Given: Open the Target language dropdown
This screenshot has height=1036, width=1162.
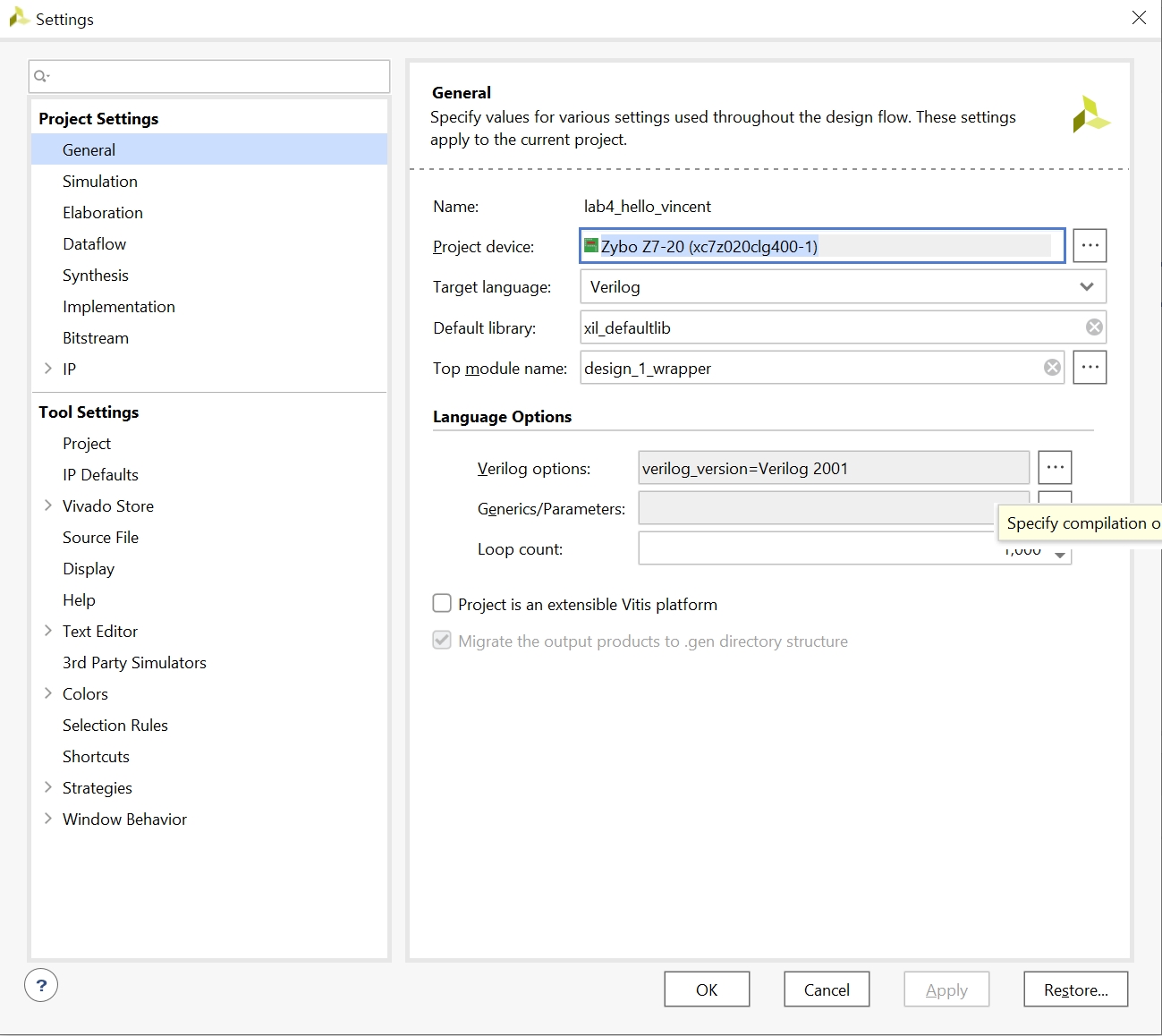Looking at the screenshot, I should coord(843,286).
